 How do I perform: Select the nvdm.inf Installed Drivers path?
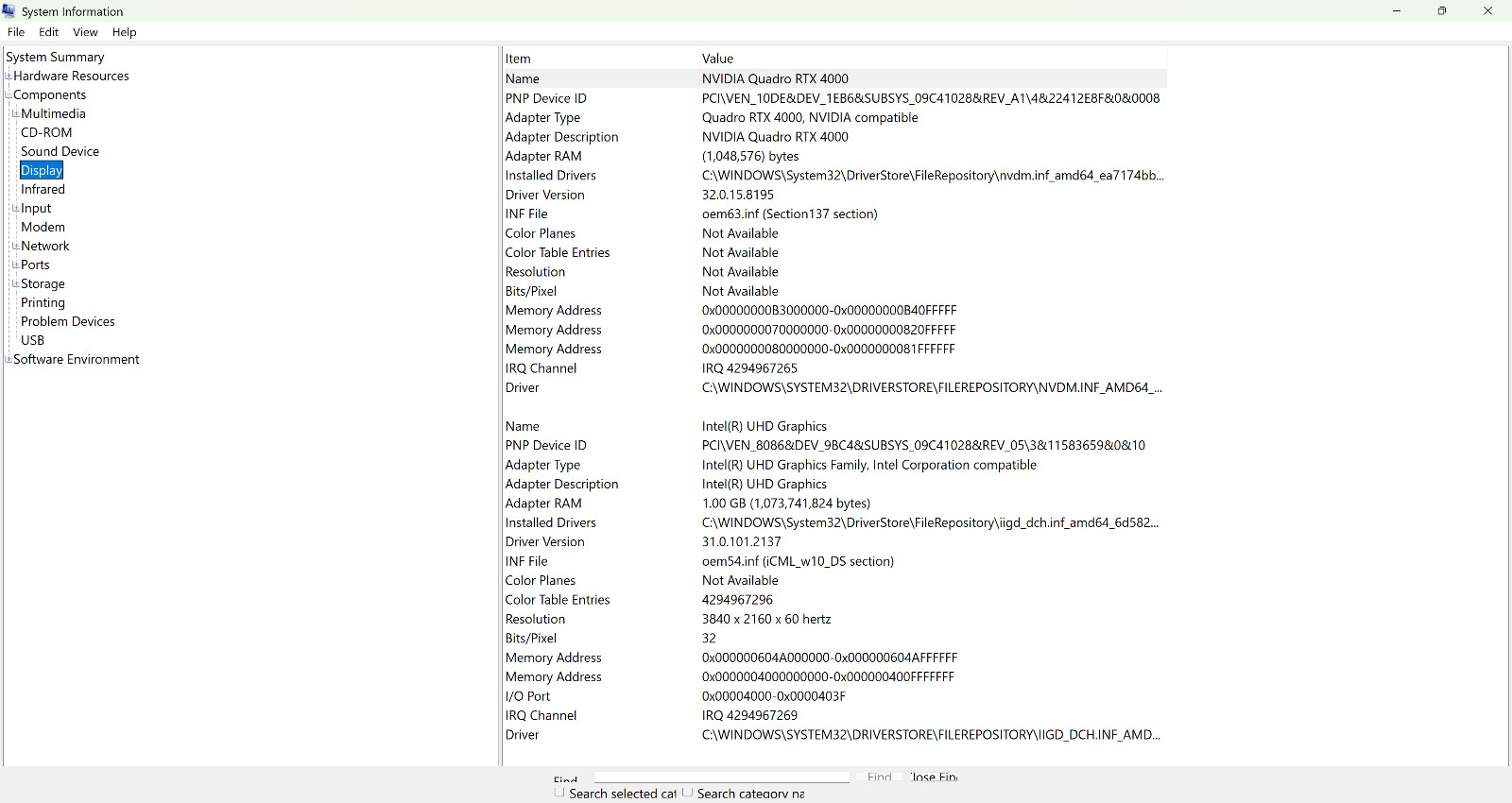tap(933, 176)
